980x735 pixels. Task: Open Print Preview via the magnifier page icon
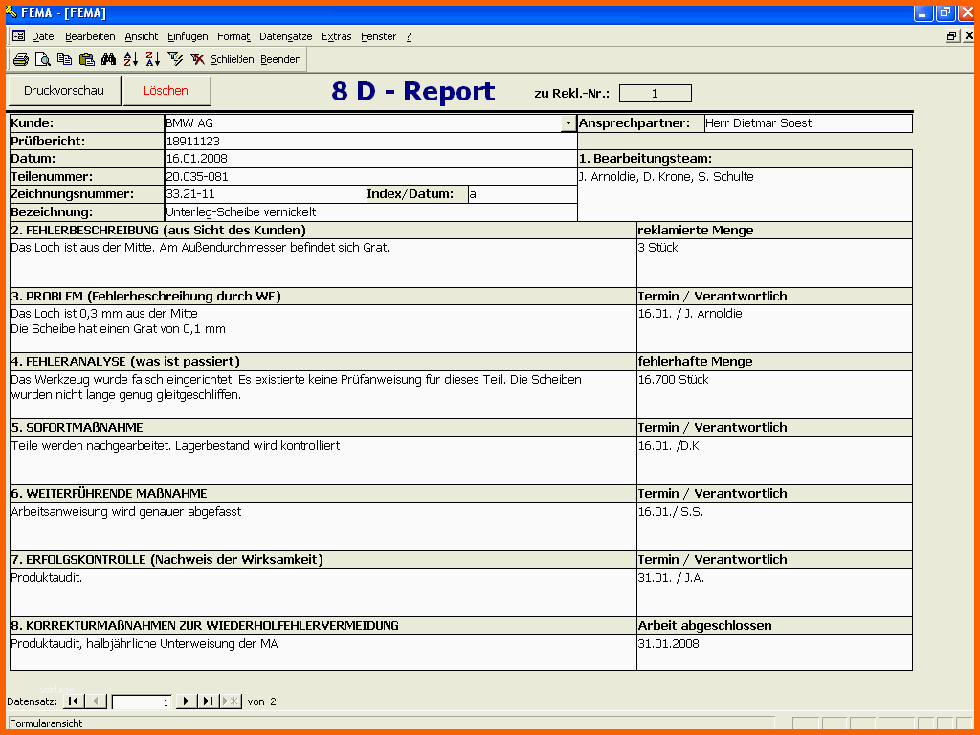(43, 59)
